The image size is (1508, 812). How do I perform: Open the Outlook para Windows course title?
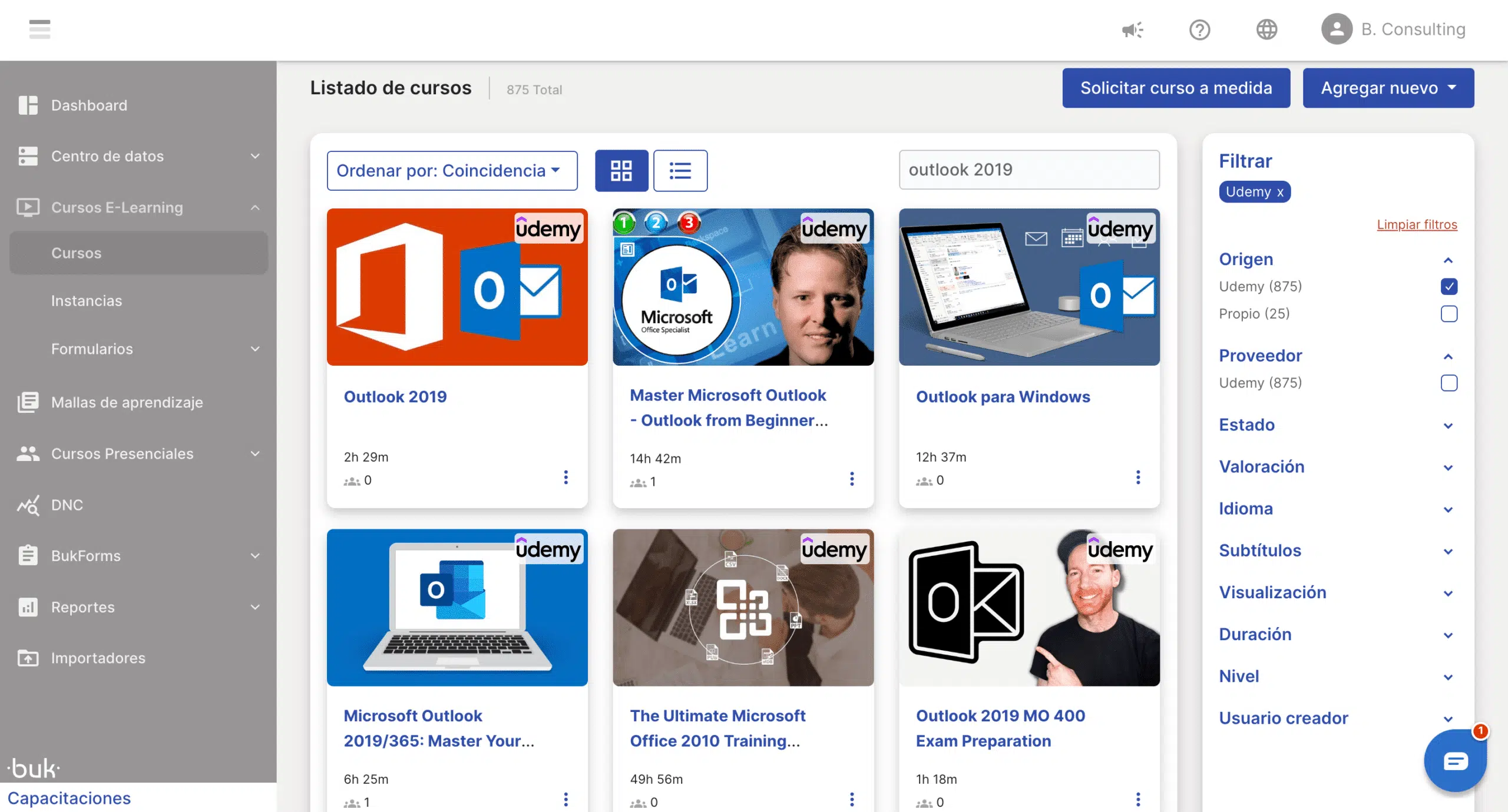[x=1003, y=397]
